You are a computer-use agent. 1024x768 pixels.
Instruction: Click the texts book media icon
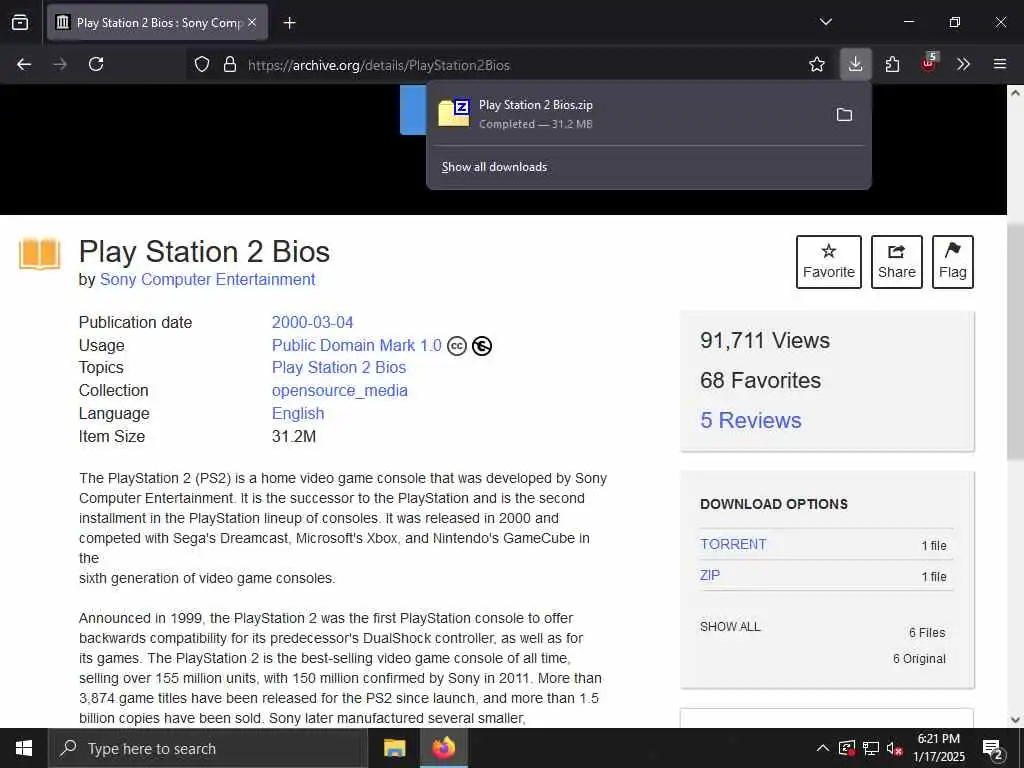[40, 253]
